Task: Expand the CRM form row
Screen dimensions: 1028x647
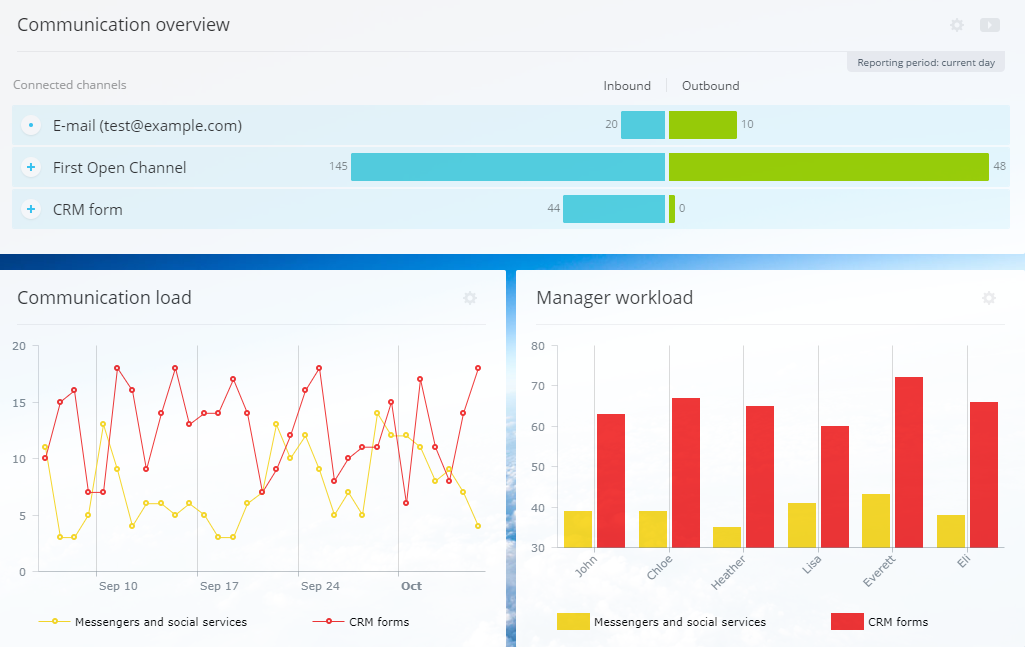Action: (x=31, y=210)
